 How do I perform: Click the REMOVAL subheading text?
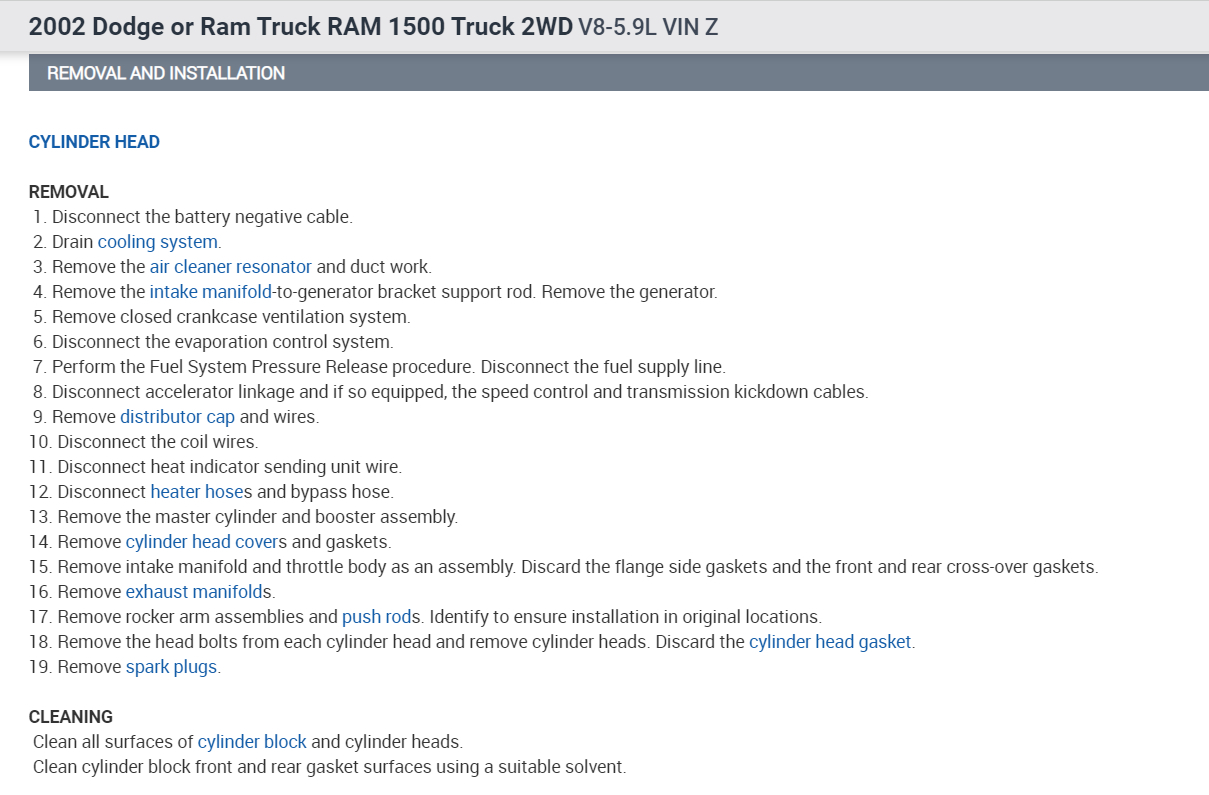[68, 192]
